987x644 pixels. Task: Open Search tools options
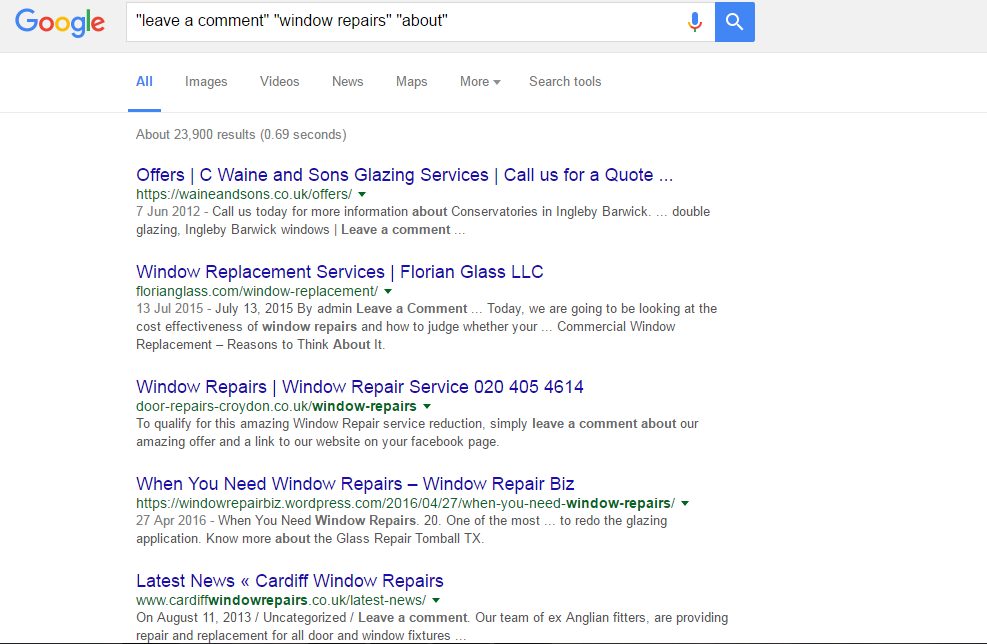coord(565,82)
